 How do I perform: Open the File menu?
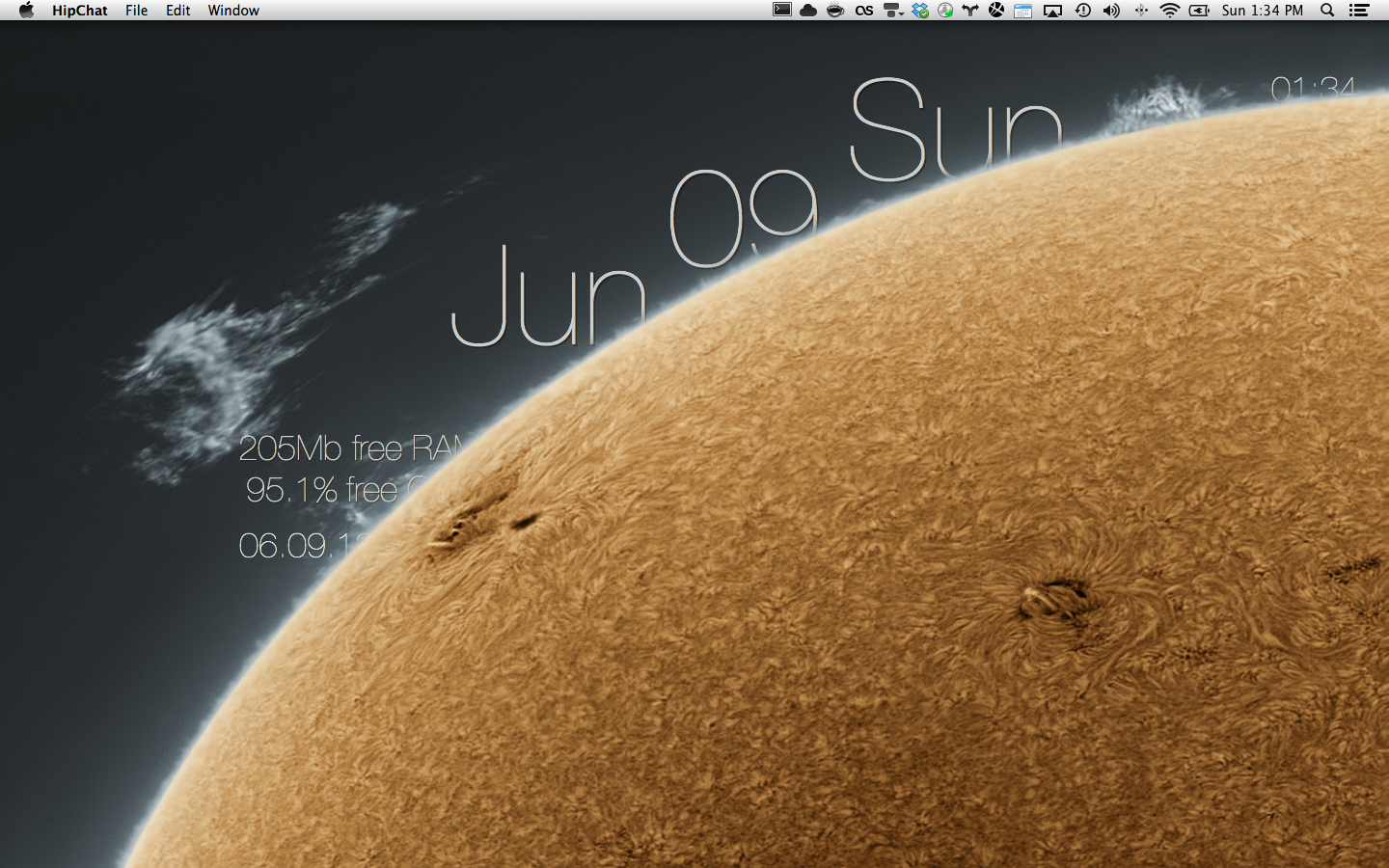click(137, 11)
